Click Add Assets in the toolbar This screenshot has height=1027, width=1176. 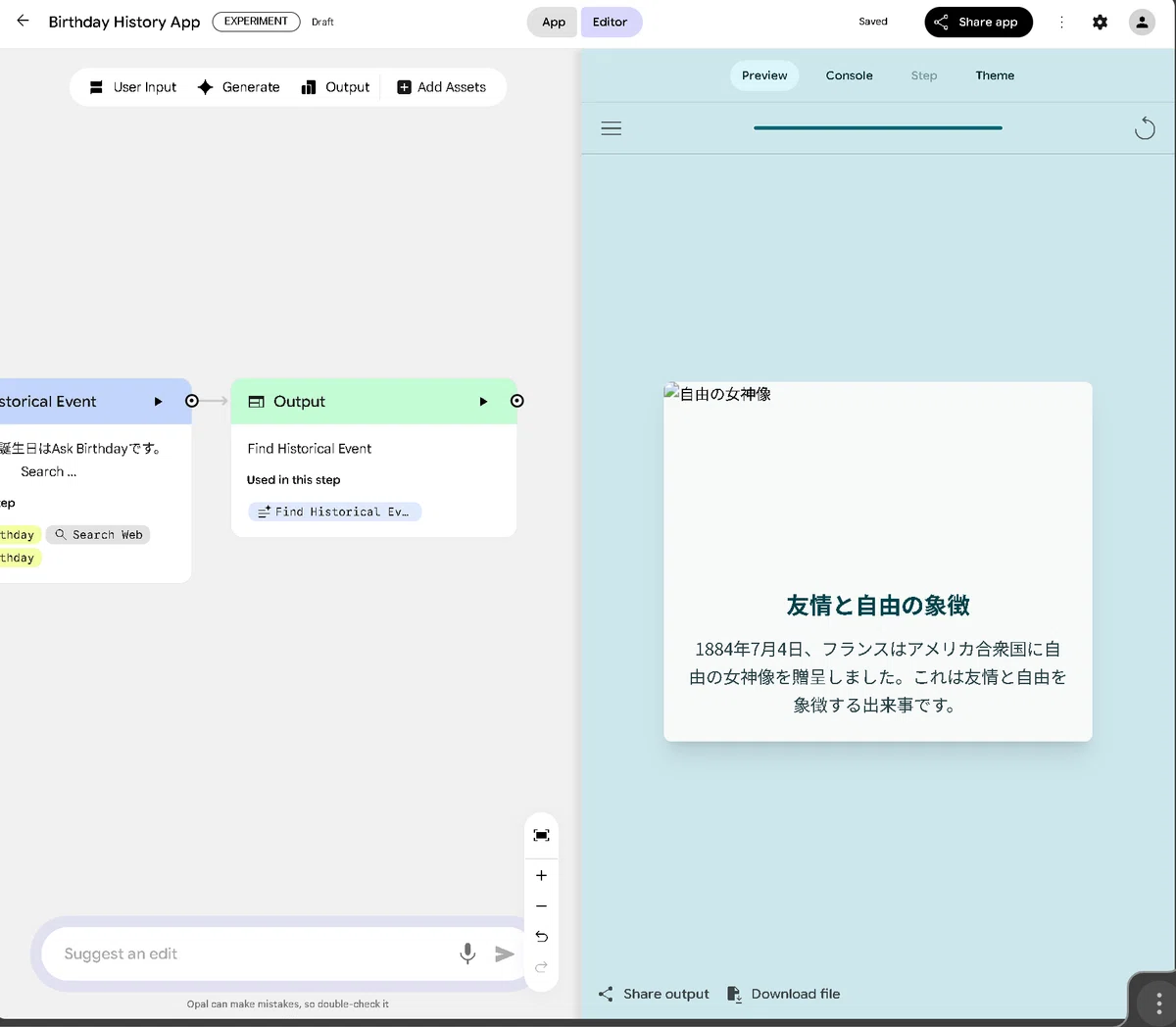[x=441, y=87]
